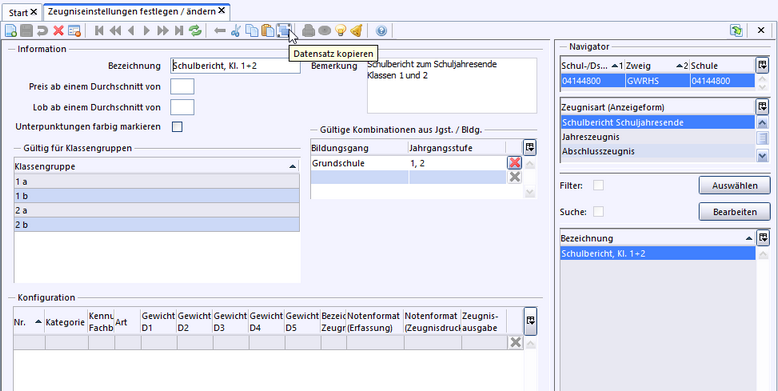Click the Datensatz kopieren icon
778x391 pixels.
(284, 31)
